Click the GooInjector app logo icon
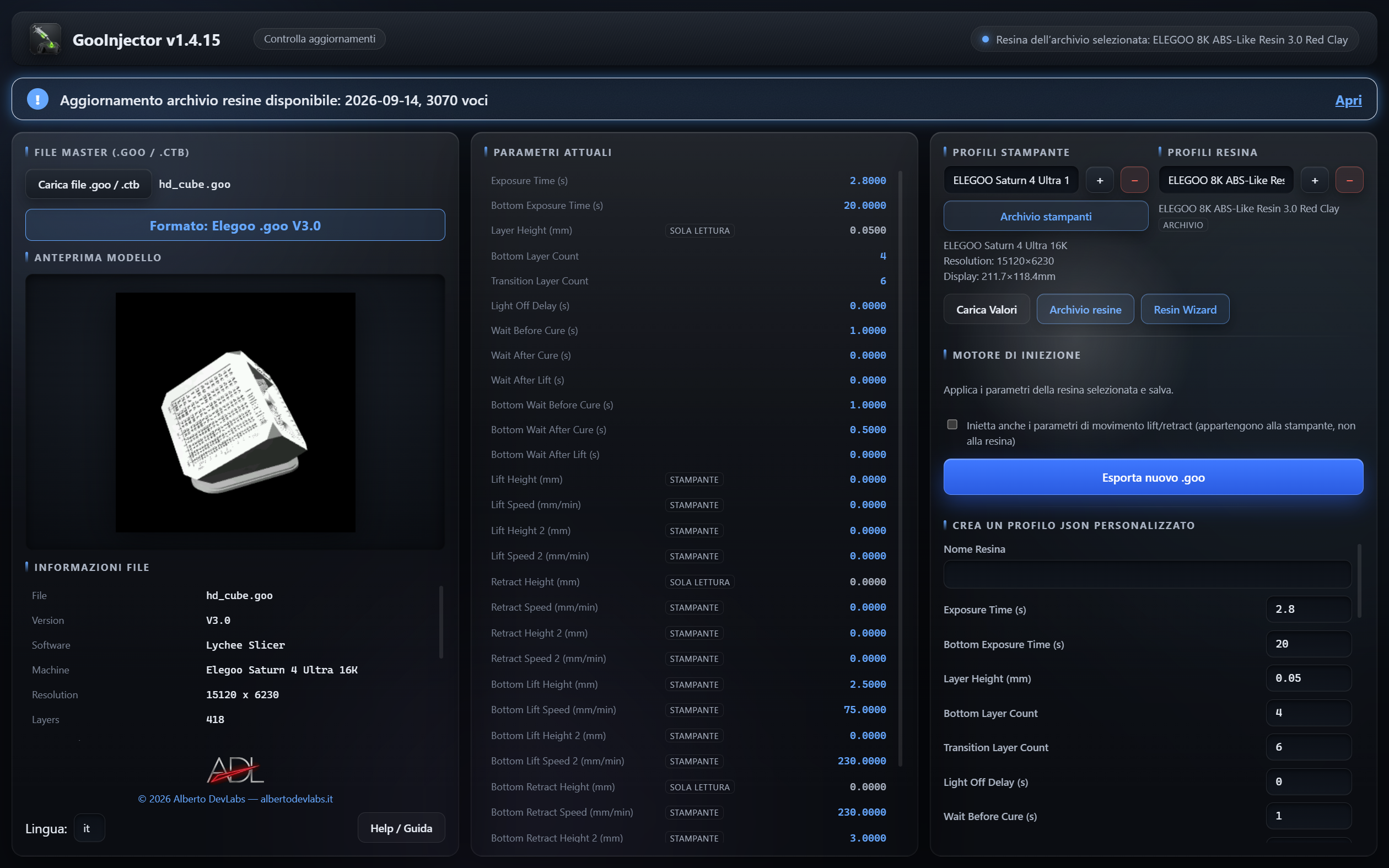This screenshot has width=1389, height=868. tap(45, 39)
